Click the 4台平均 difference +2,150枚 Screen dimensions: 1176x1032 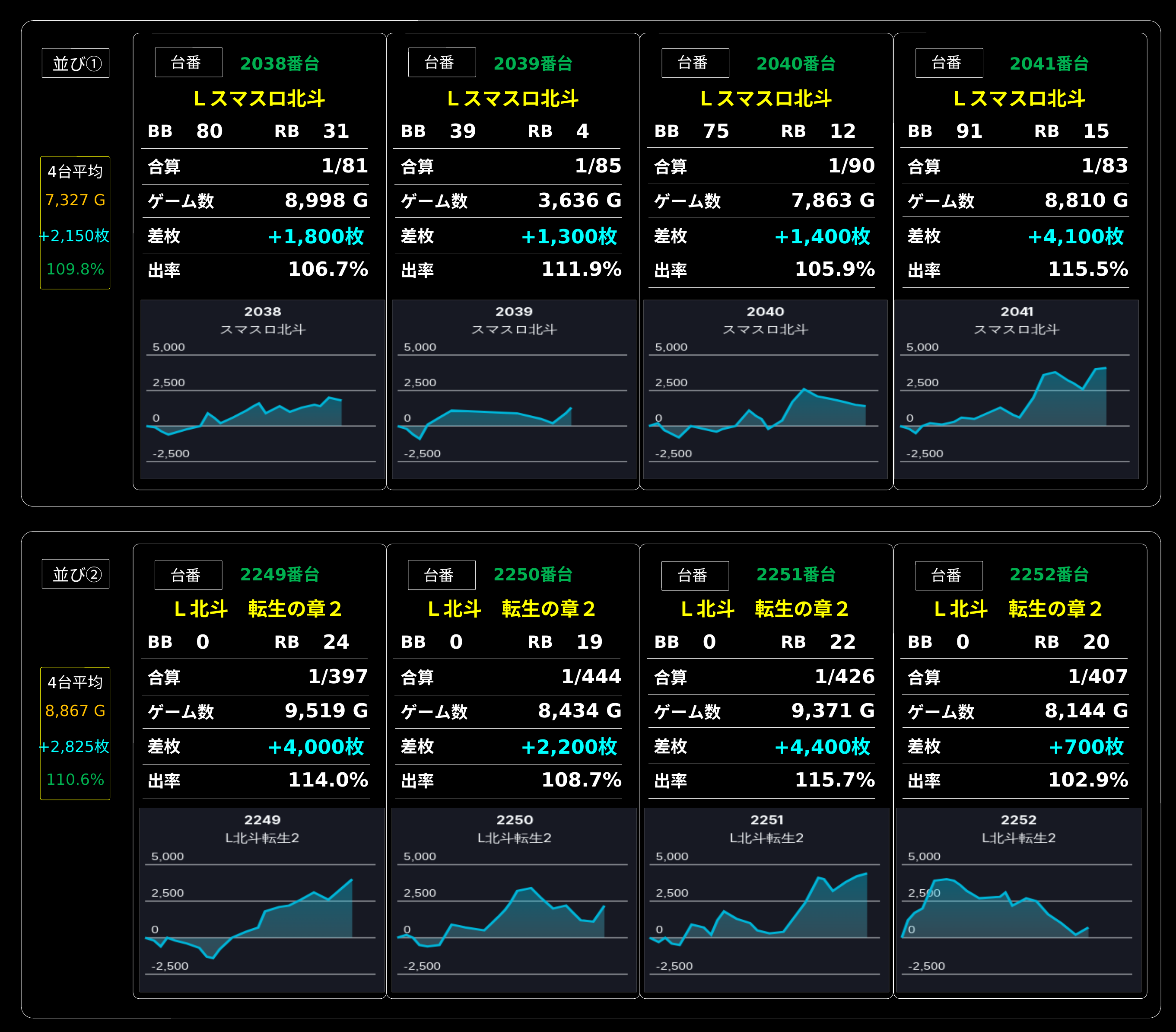74,236
